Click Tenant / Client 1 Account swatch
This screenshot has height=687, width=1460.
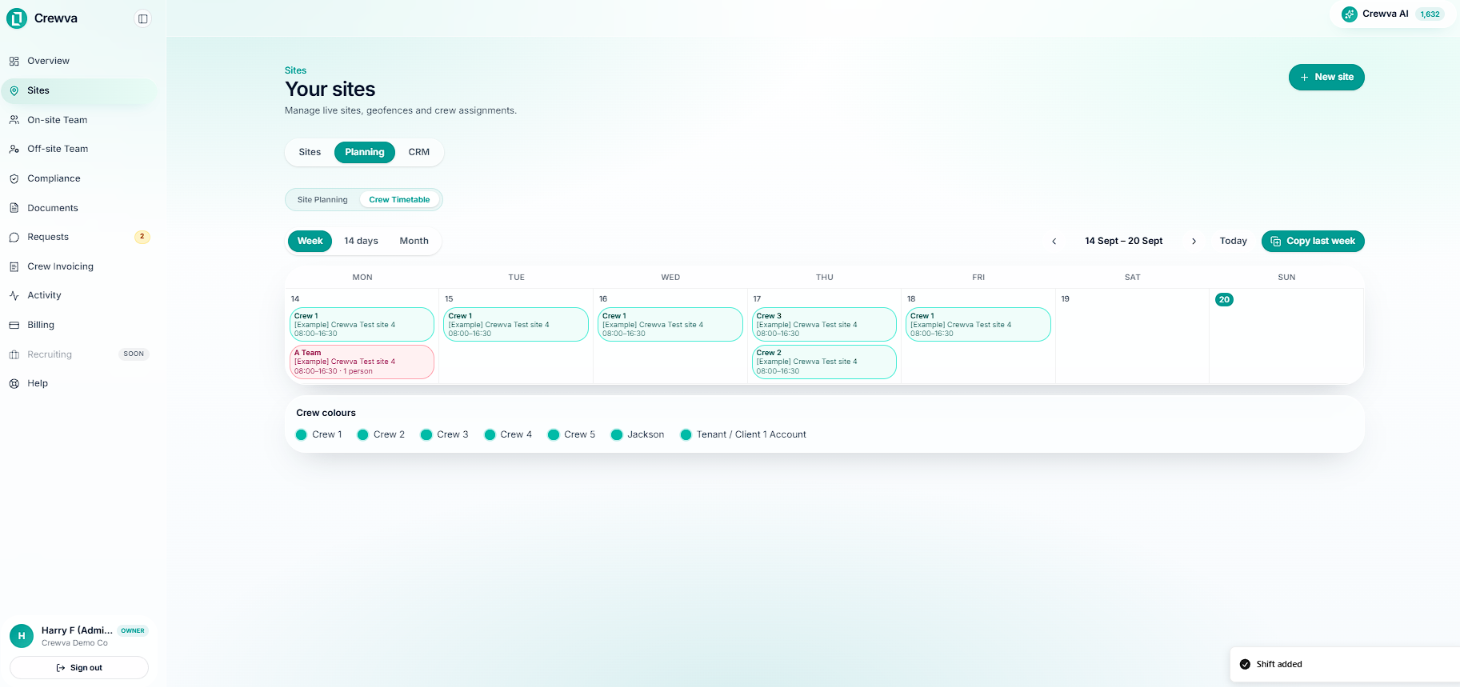[686, 435]
